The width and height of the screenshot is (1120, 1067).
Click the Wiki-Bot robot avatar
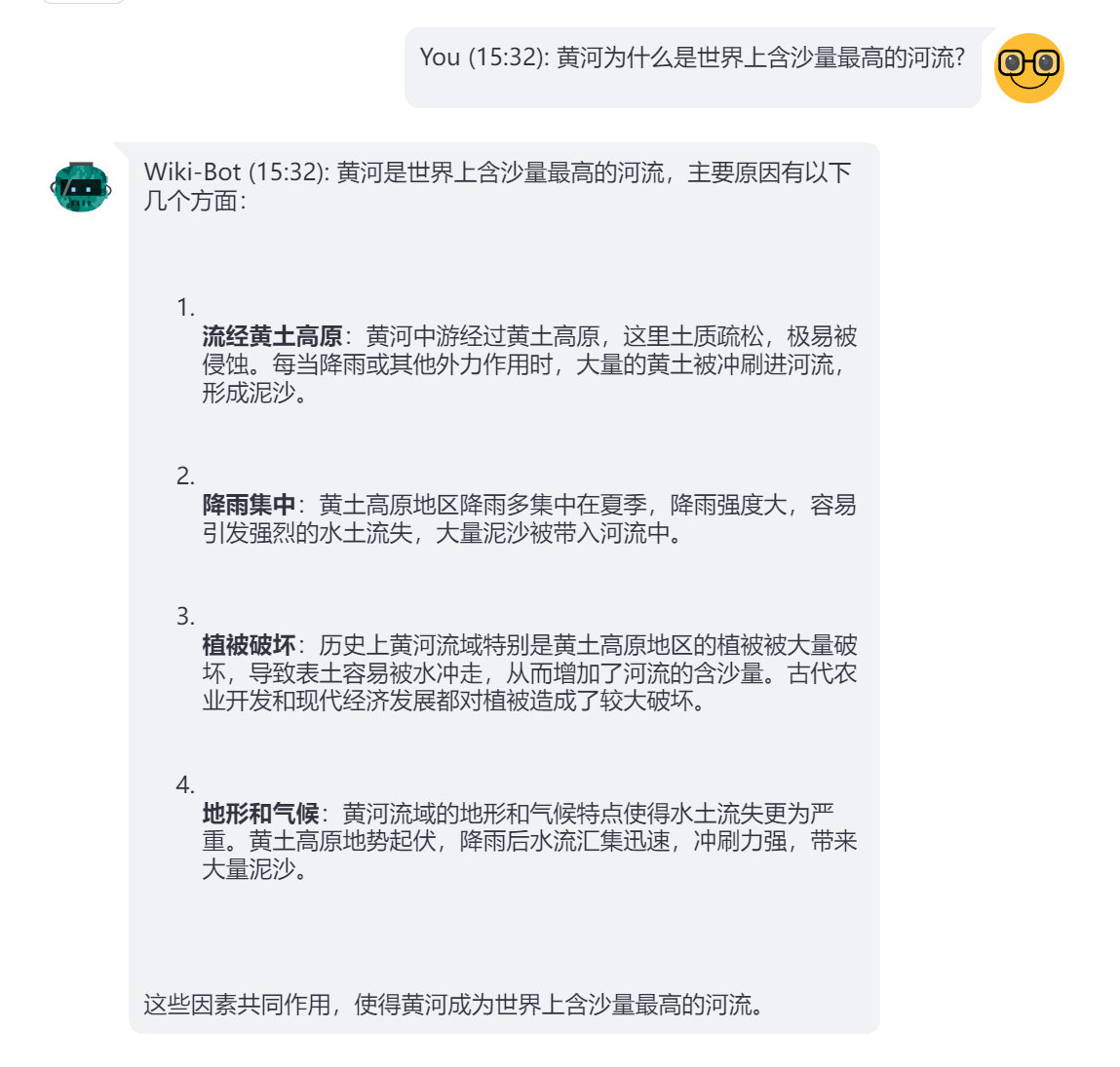point(81,187)
